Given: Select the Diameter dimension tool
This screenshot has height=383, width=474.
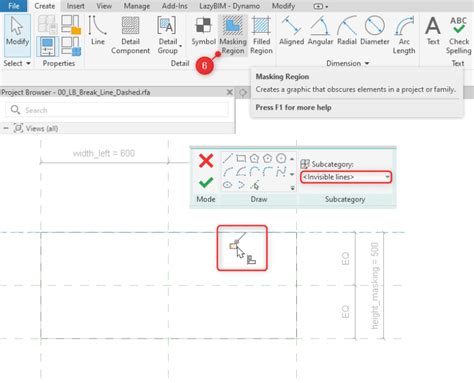Looking at the screenshot, I should click(375, 31).
